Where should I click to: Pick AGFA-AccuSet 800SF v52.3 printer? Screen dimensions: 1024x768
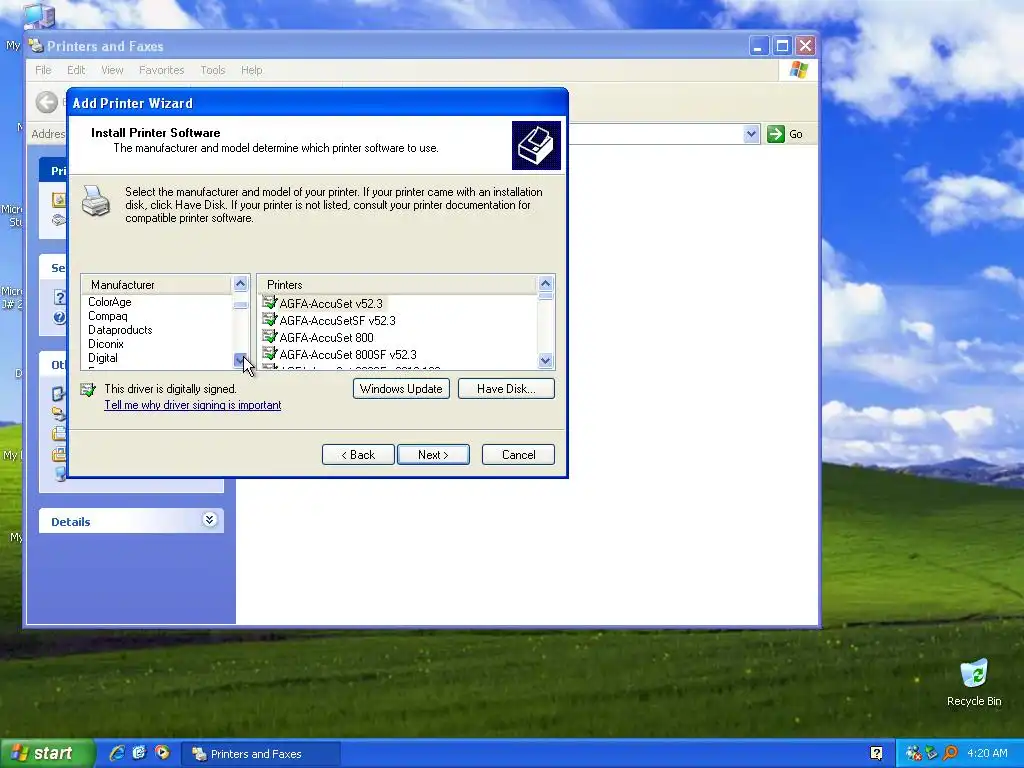[x=348, y=355]
